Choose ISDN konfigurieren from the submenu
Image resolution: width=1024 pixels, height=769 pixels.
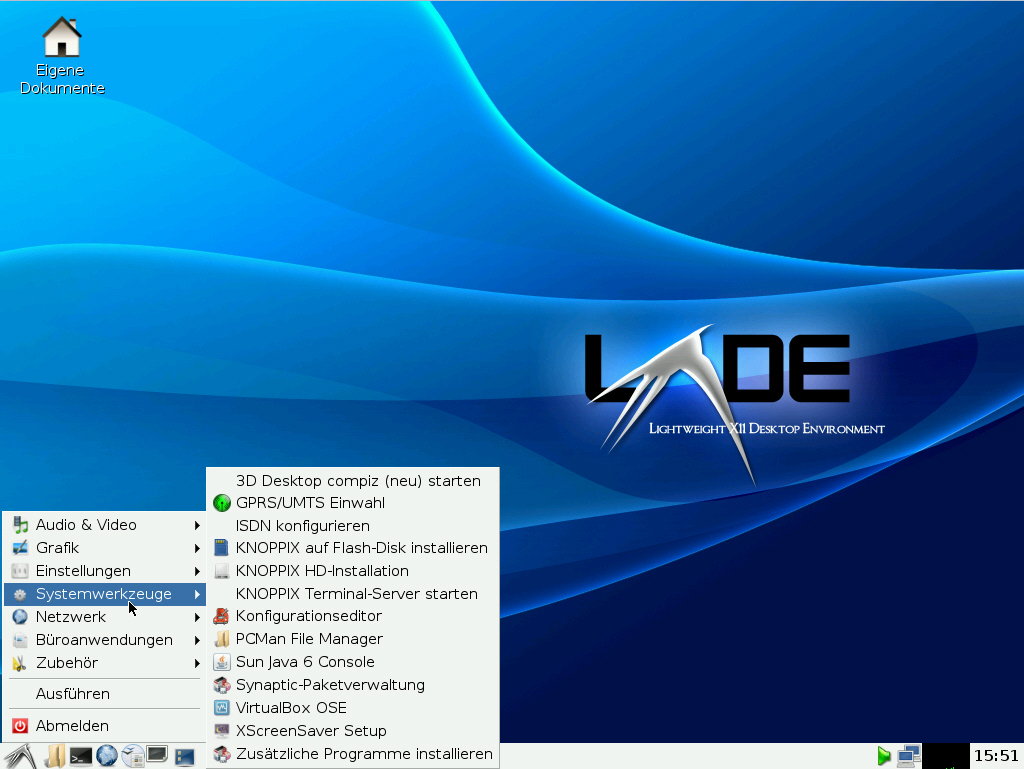click(353, 526)
